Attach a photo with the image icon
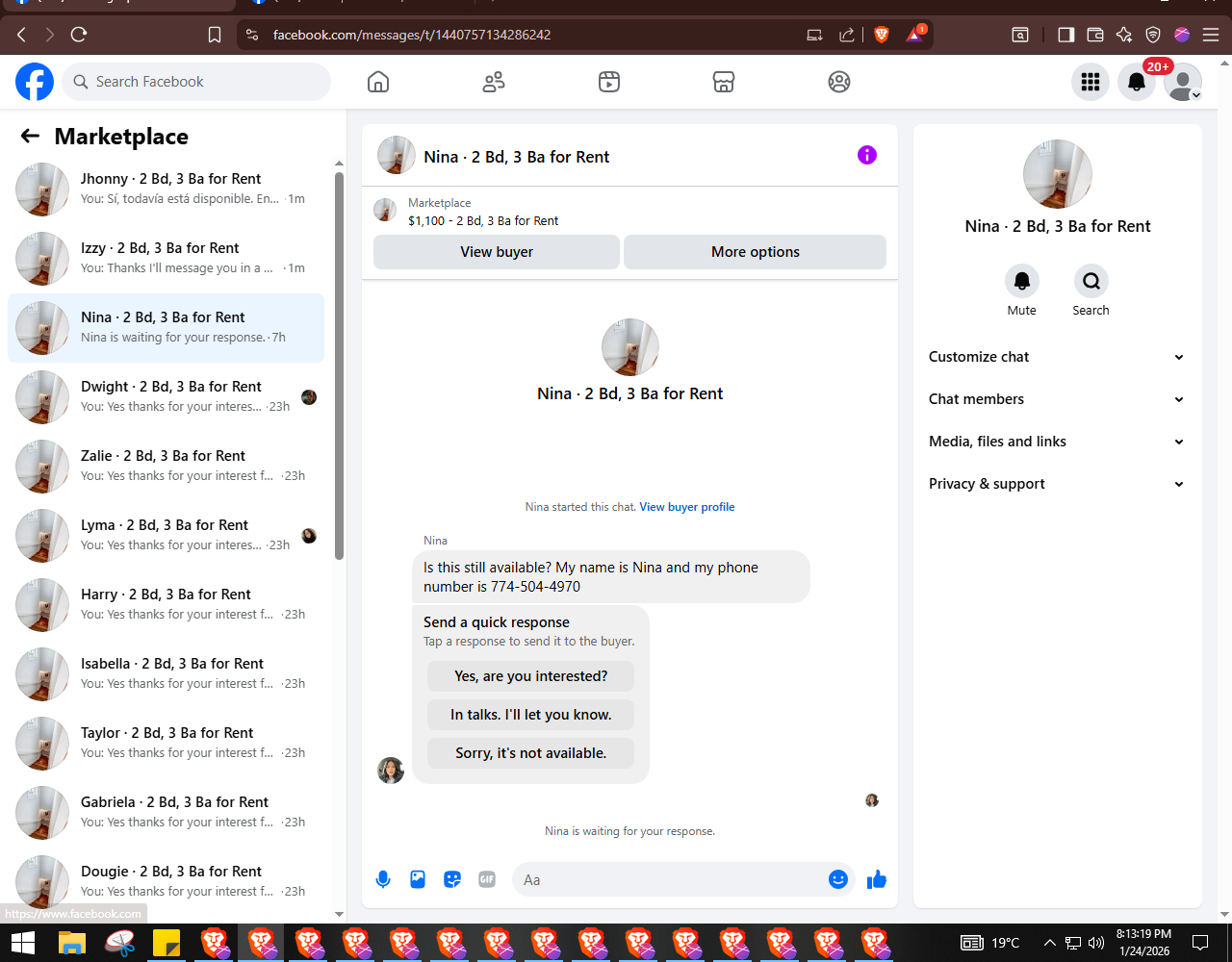This screenshot has width=1232, height=962. 418,879
